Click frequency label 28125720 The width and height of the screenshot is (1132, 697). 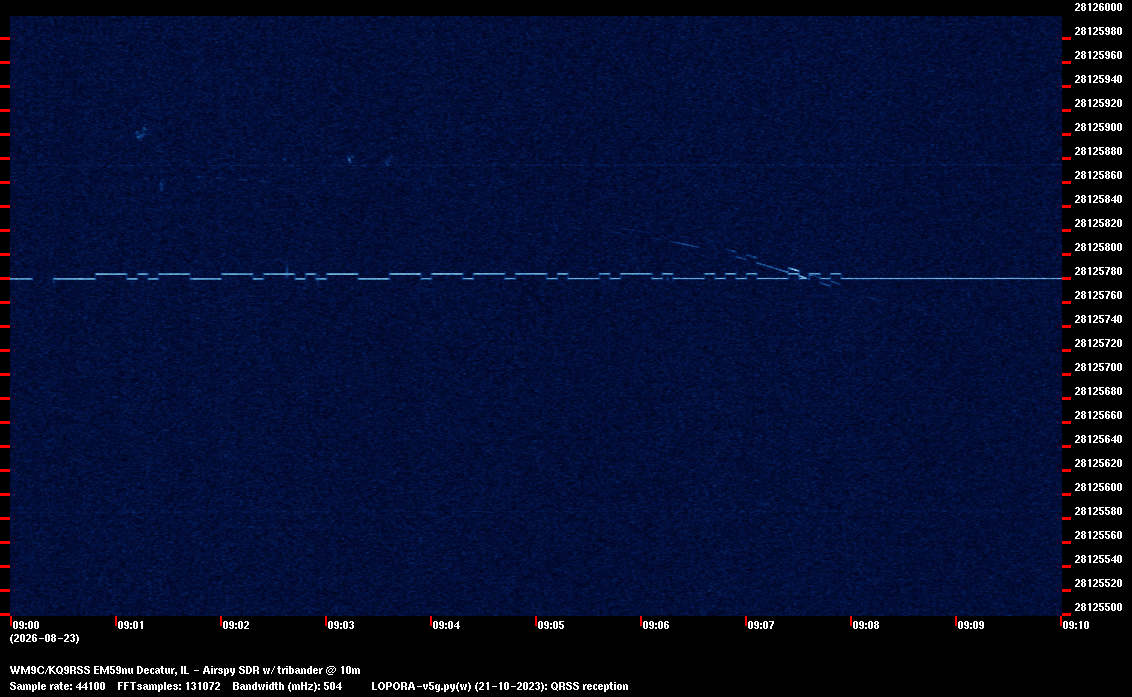click(1098, 343)
